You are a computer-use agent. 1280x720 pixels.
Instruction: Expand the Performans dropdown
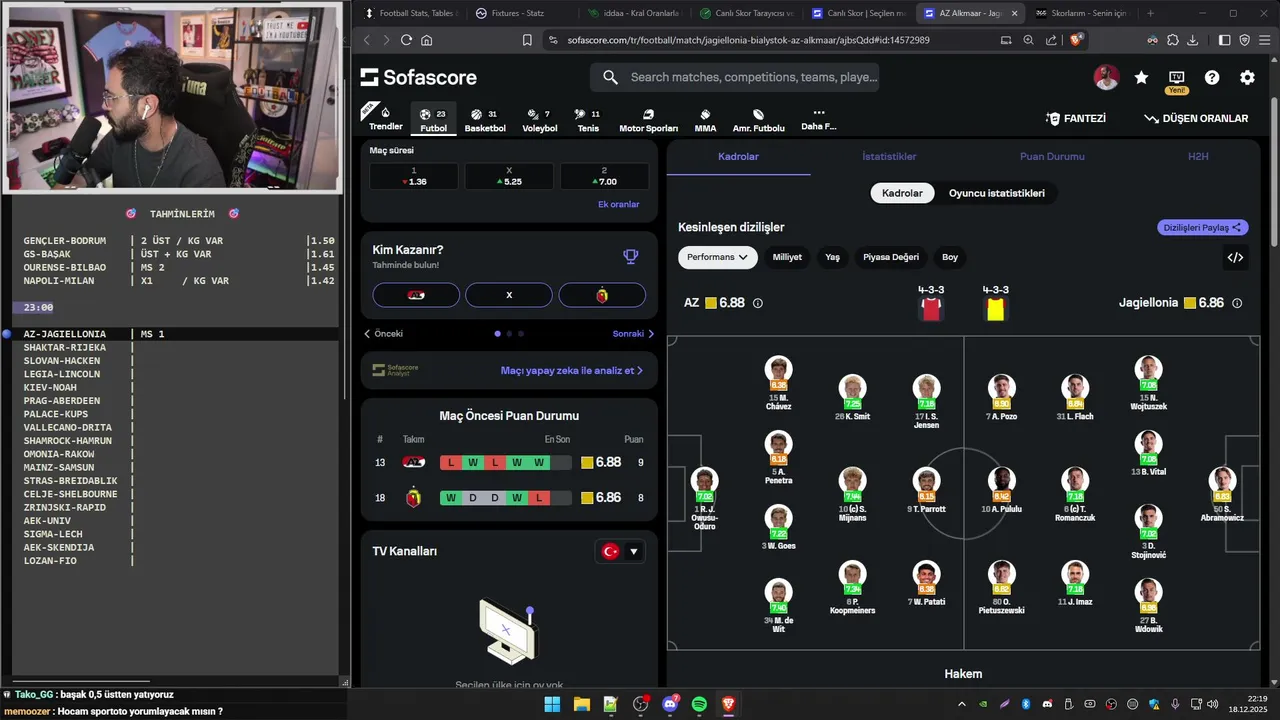[717, 257]
